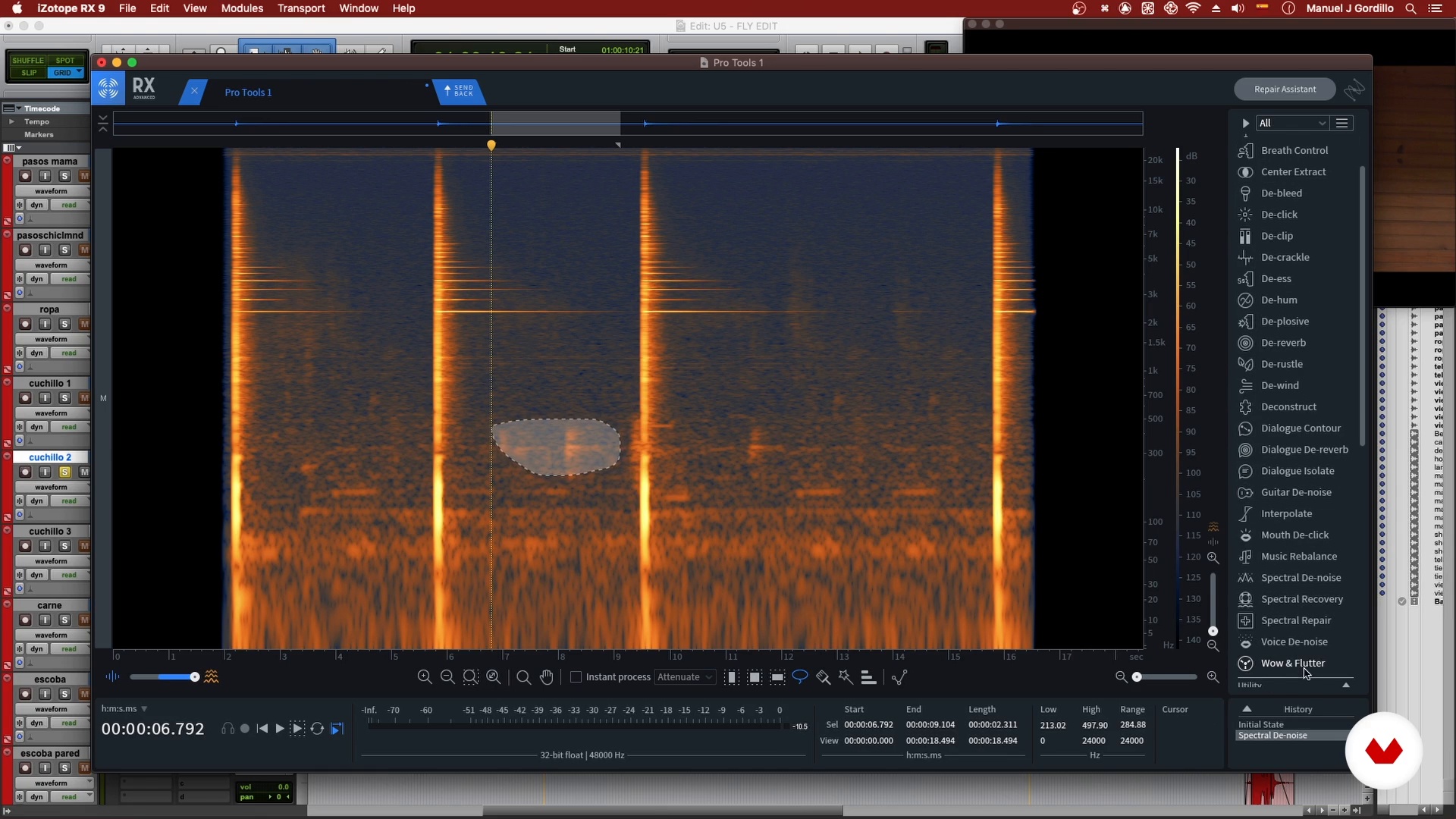This screenshot has width=1456, height=819.
Task: Click the Repair Assistant button
Action: (x=1285, y=89)
